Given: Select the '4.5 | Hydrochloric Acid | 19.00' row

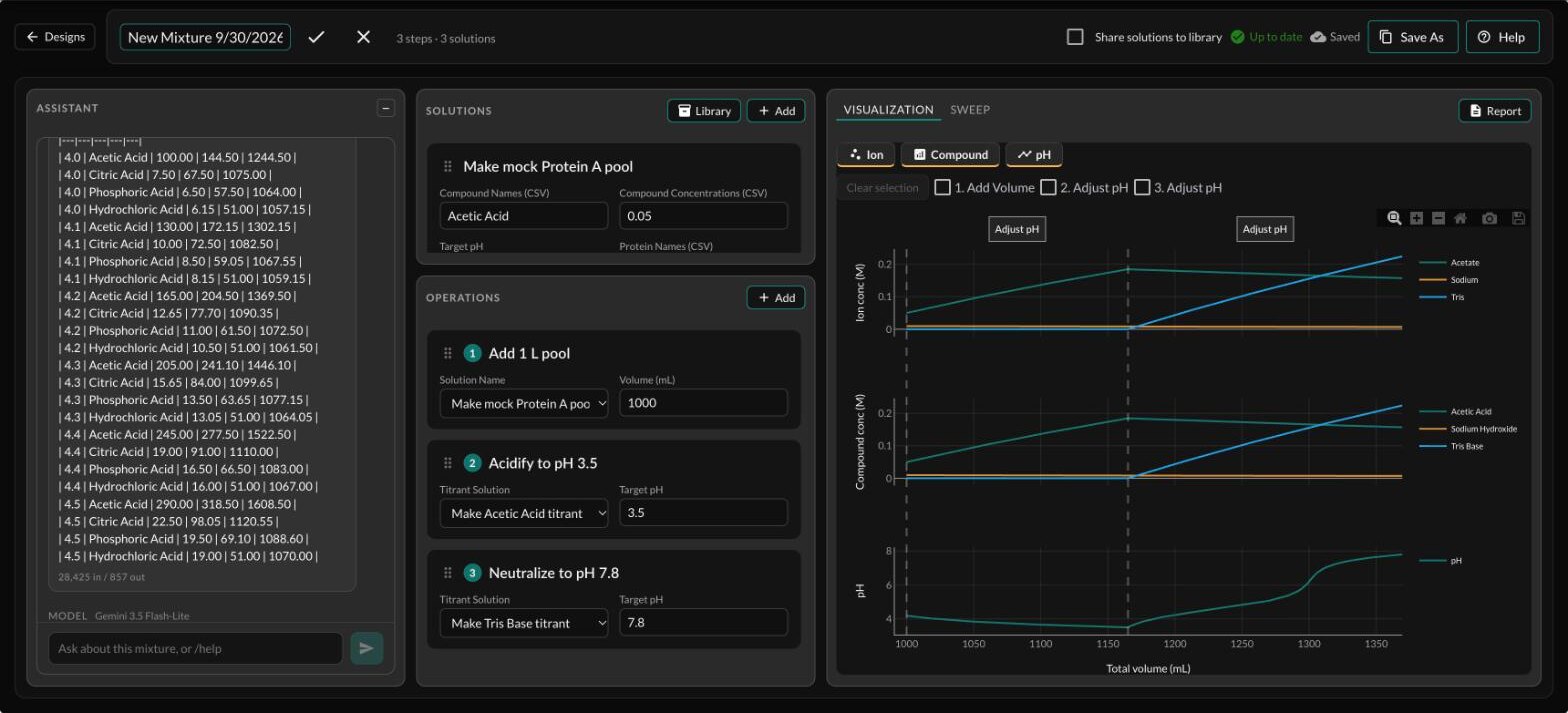Looking at the screenshot, I should (x=189, y=556).
